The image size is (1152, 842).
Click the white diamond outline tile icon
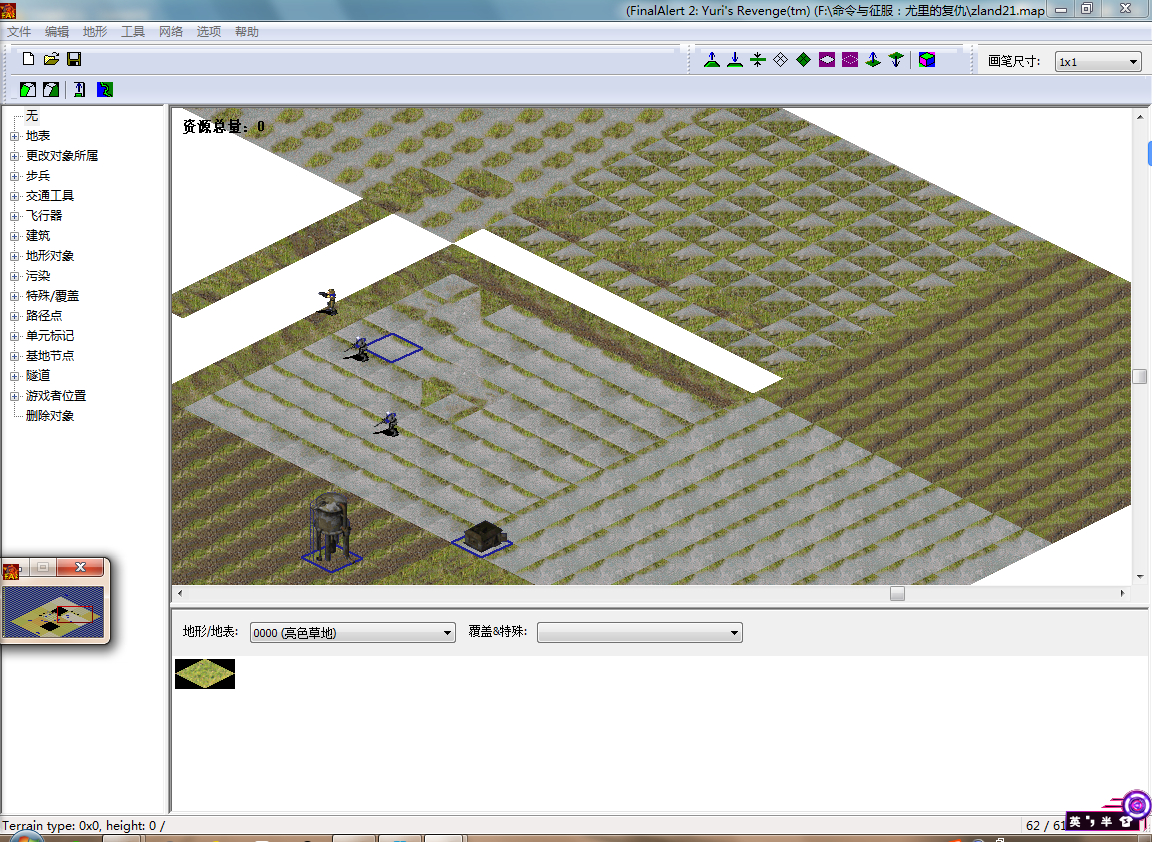[781, 60]
